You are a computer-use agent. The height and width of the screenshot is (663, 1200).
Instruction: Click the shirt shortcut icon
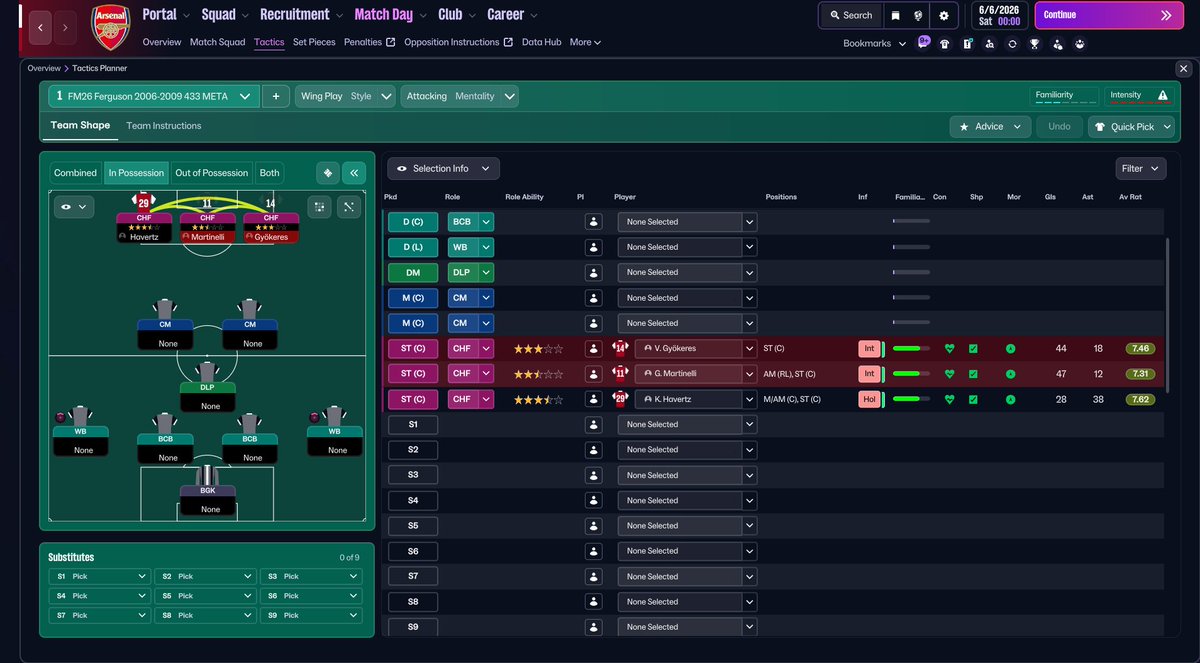coord(944,44)
